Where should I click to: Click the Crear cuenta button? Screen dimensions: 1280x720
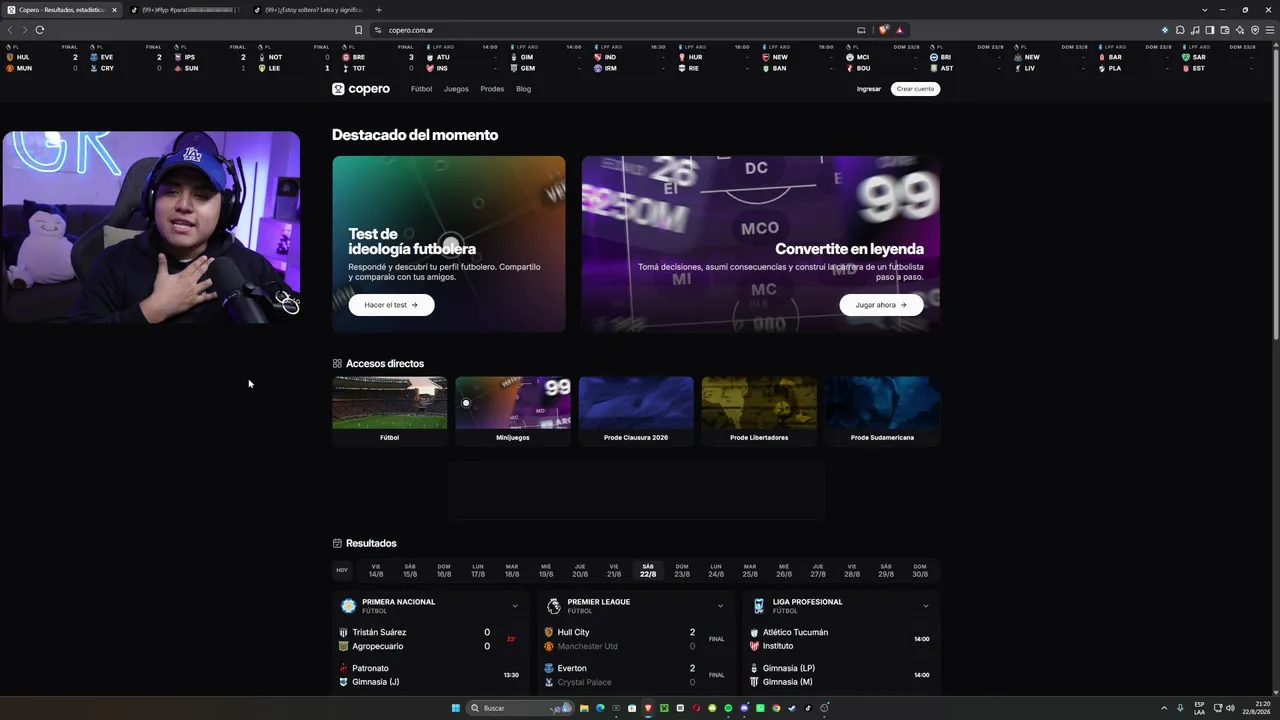[x=915, y=89]
